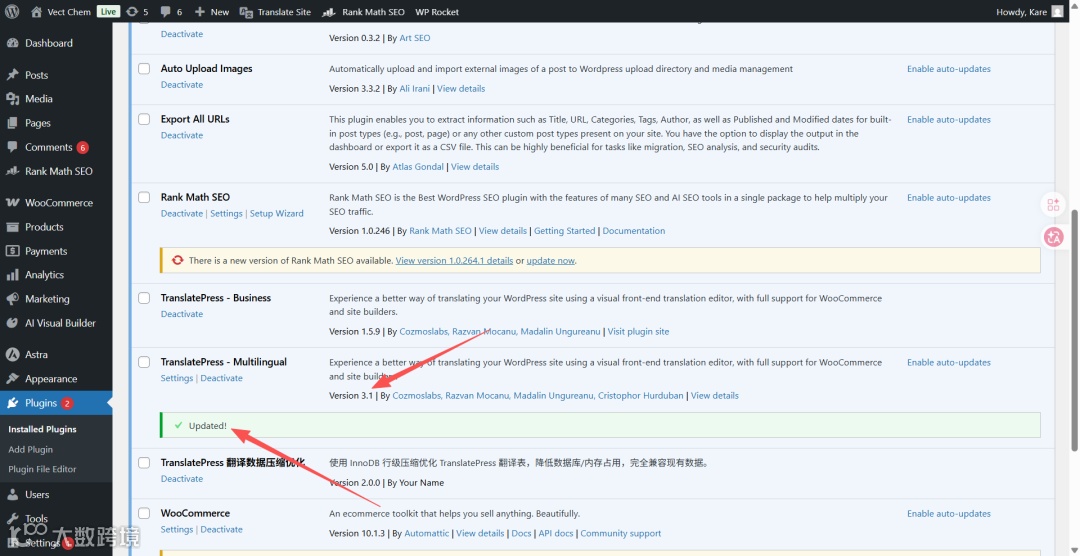This screenshot has height=556, width=1080.
Task: Open TranslatePress - Multilingual Settings link
Action: tap(176, 378)
